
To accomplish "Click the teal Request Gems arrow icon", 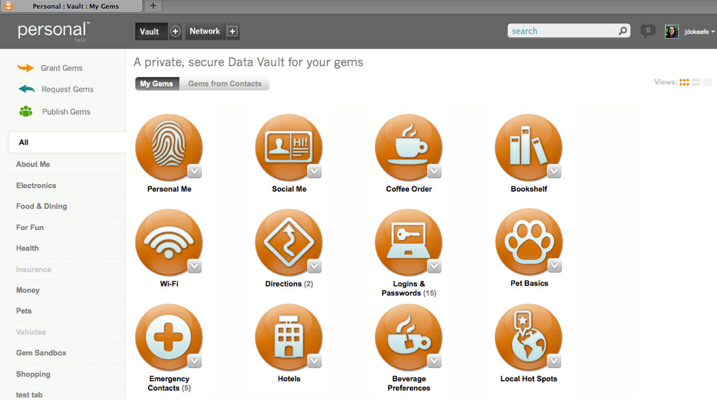I will [x=27, y=89].
